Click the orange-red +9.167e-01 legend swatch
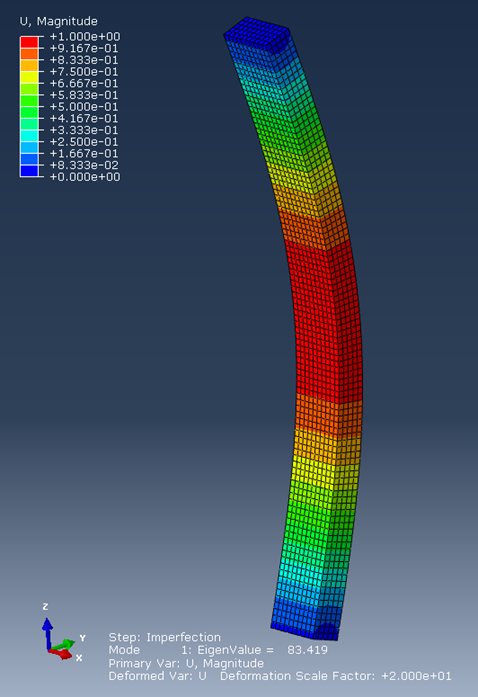 pos(29,54)
